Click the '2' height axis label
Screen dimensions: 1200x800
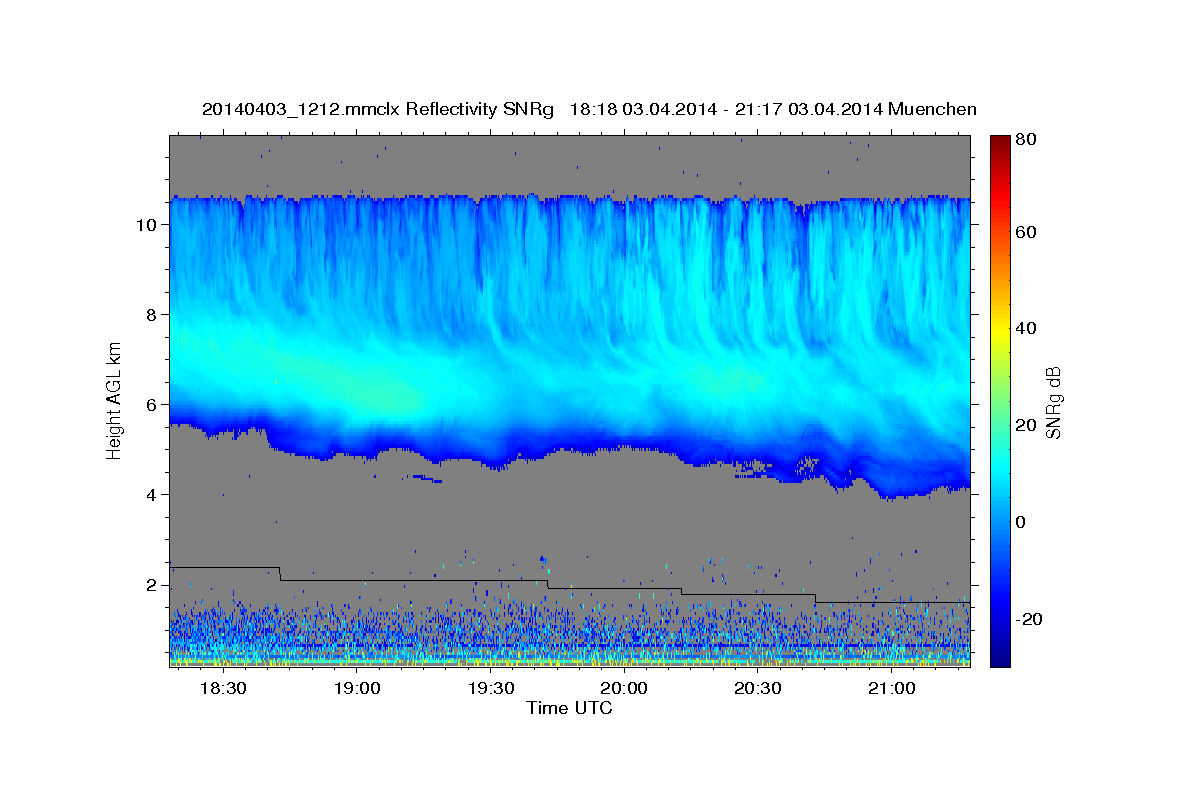point(150,585)
